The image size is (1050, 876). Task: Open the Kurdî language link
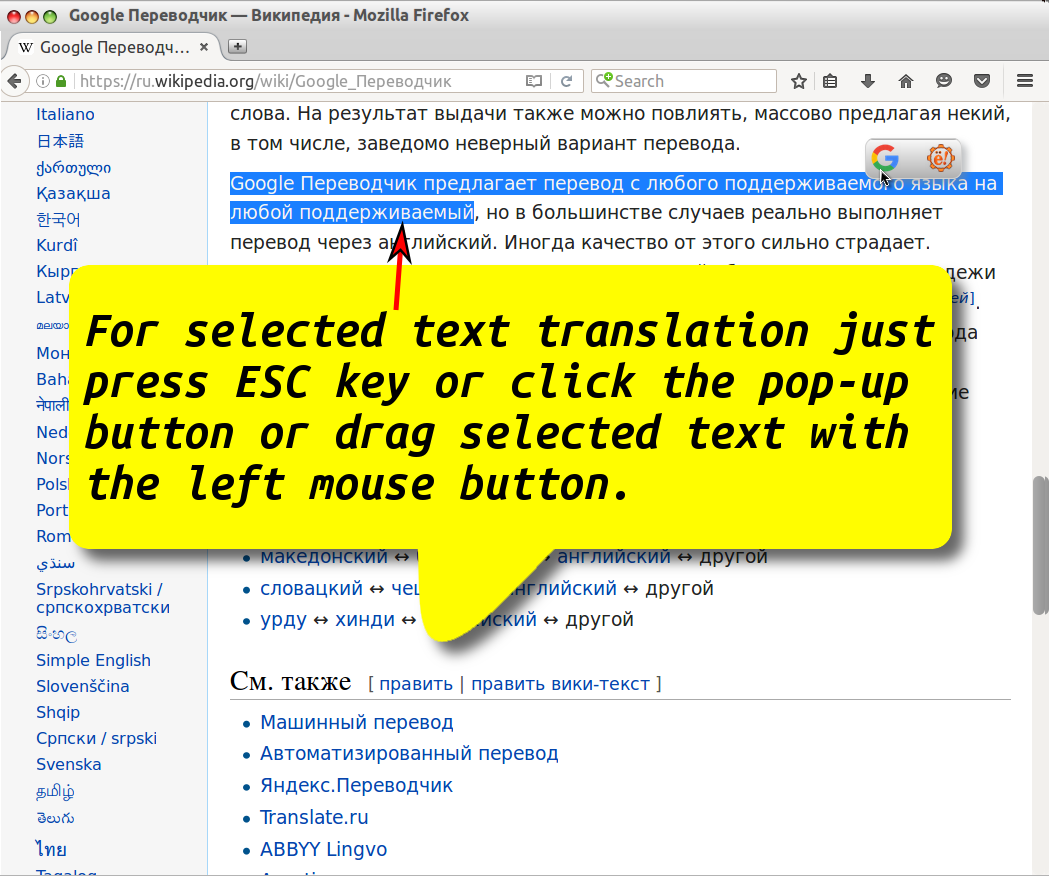pos(57,245)
